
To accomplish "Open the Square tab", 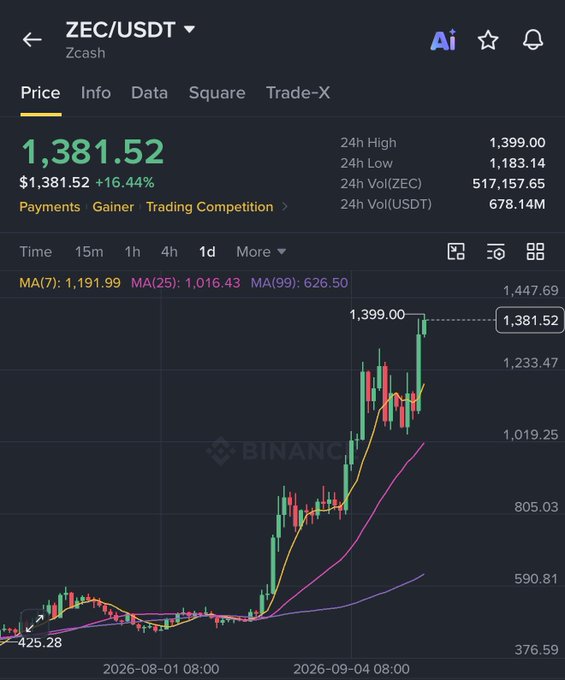I will (x=217, y=93).
